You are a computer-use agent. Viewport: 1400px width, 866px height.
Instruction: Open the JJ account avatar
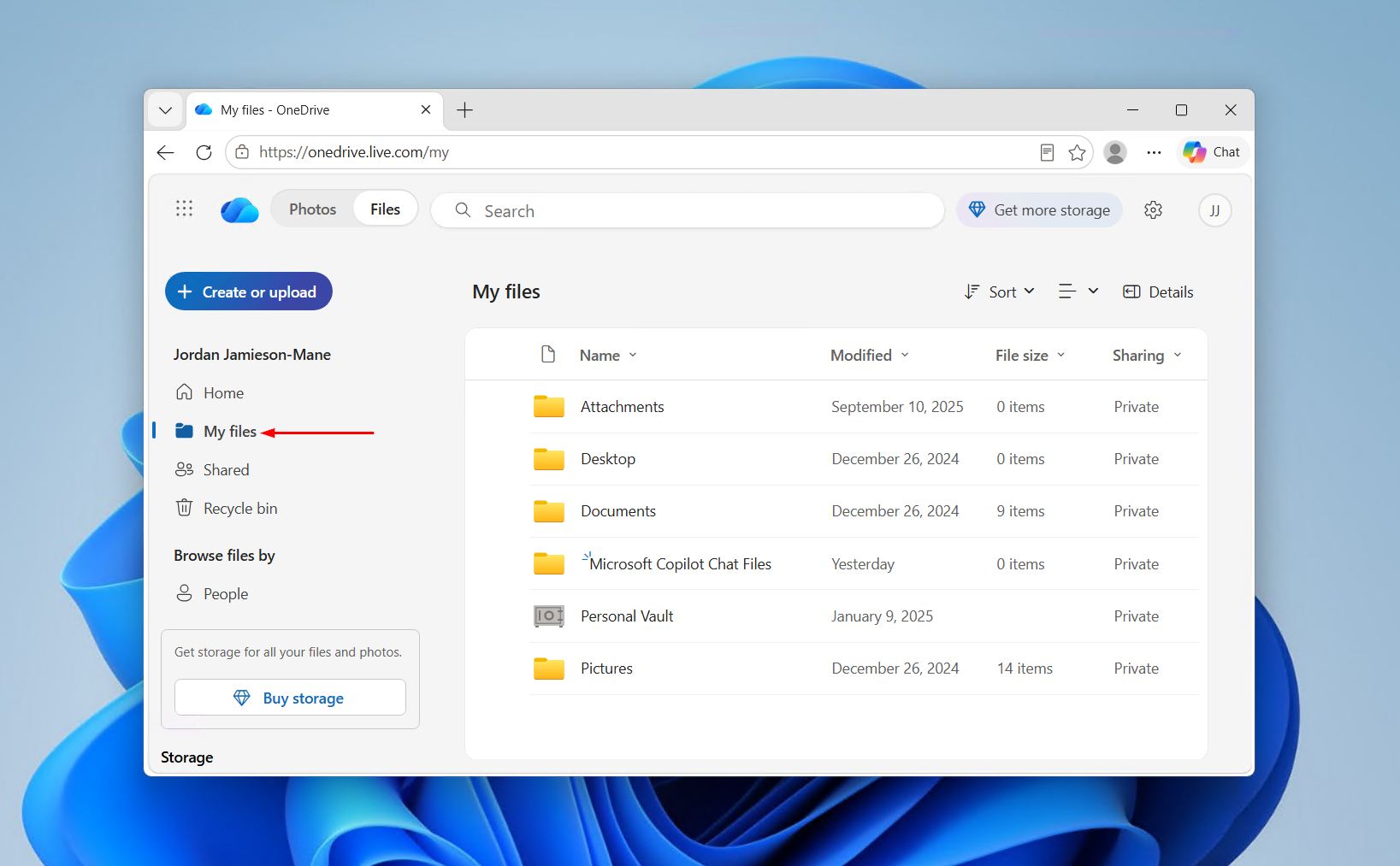[x=1214, y=210]
